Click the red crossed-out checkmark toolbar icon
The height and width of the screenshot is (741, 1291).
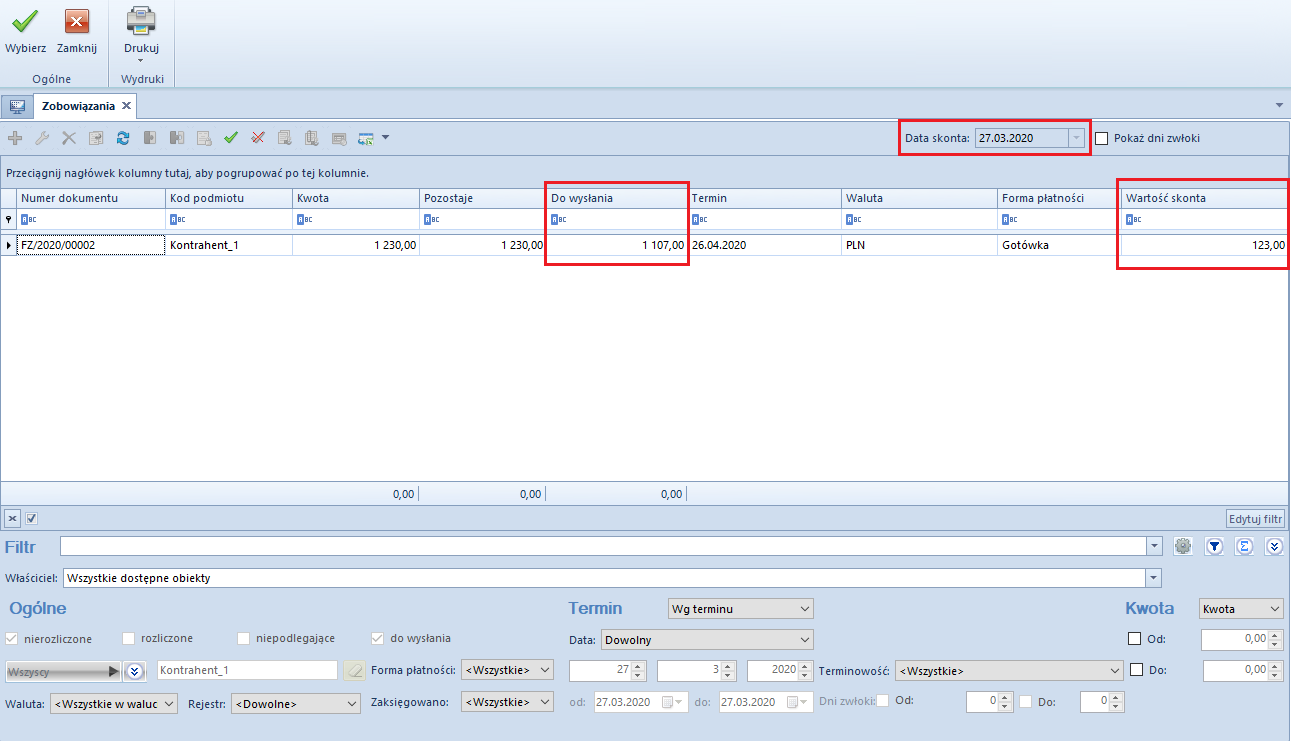[258, 138]
